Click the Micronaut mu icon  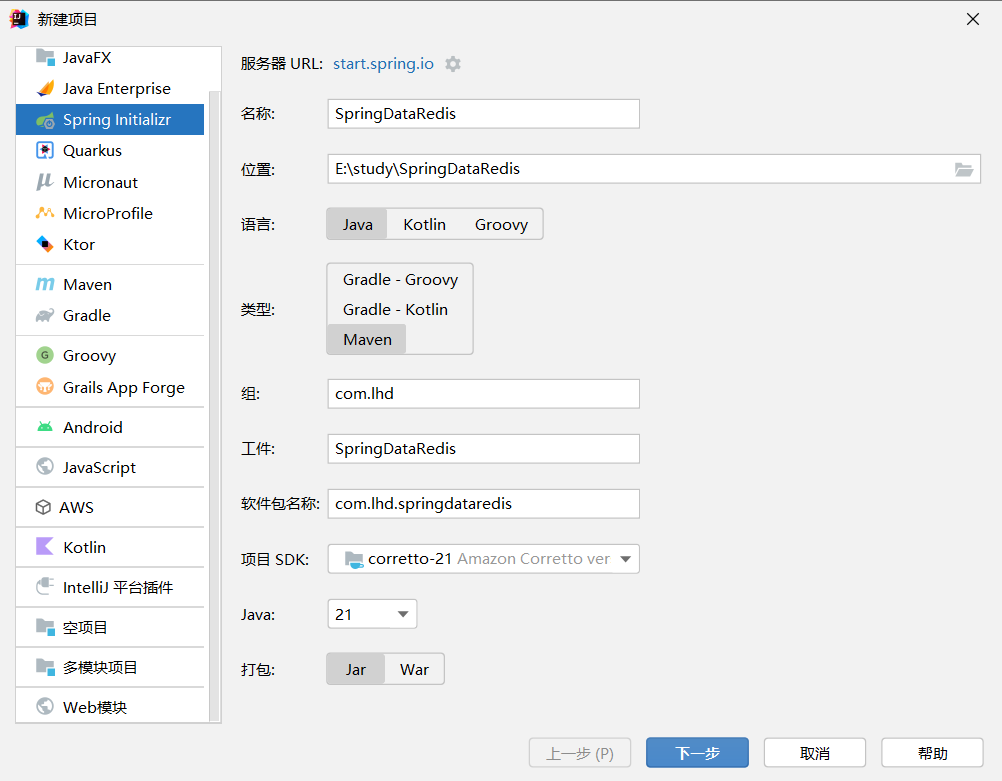tap(44, 182)
